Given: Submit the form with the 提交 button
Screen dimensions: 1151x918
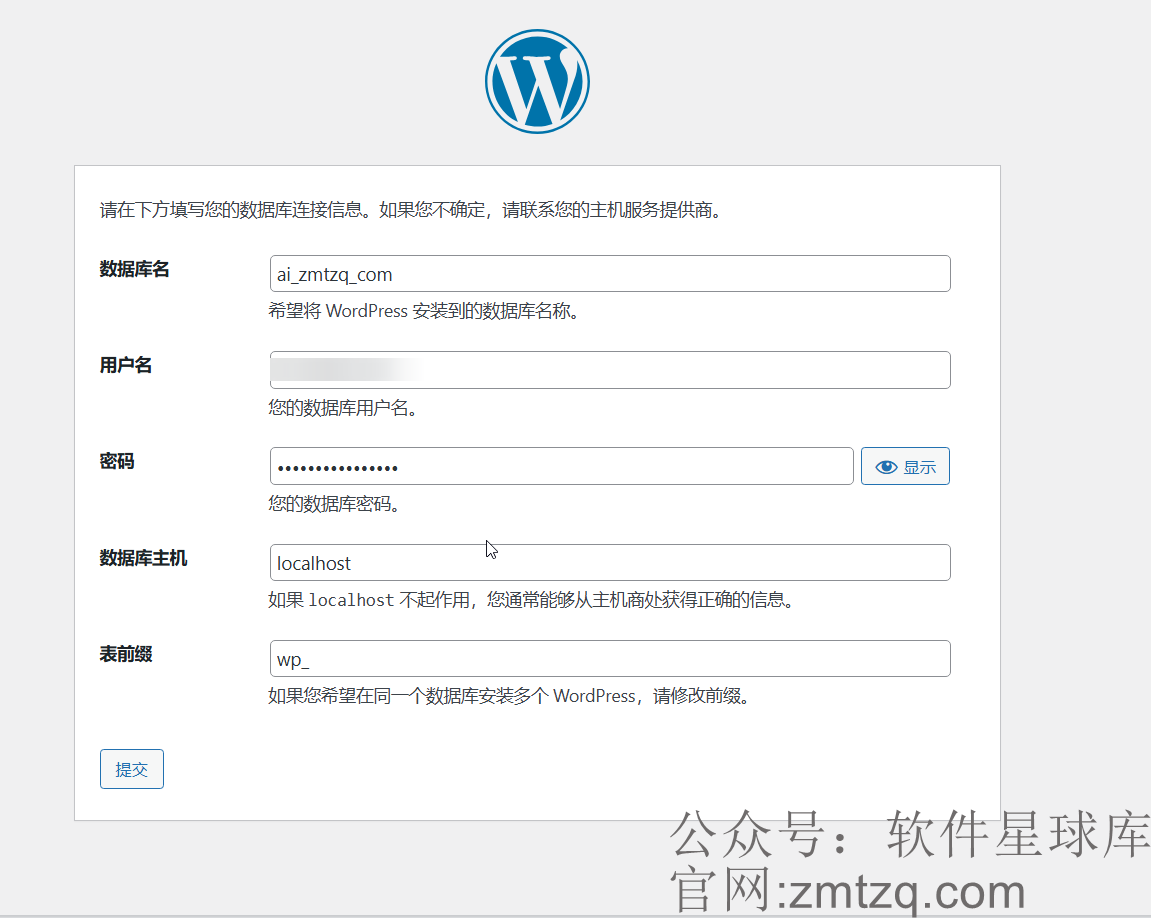Looking at the screenshot, I should click(x=131, y=769).
